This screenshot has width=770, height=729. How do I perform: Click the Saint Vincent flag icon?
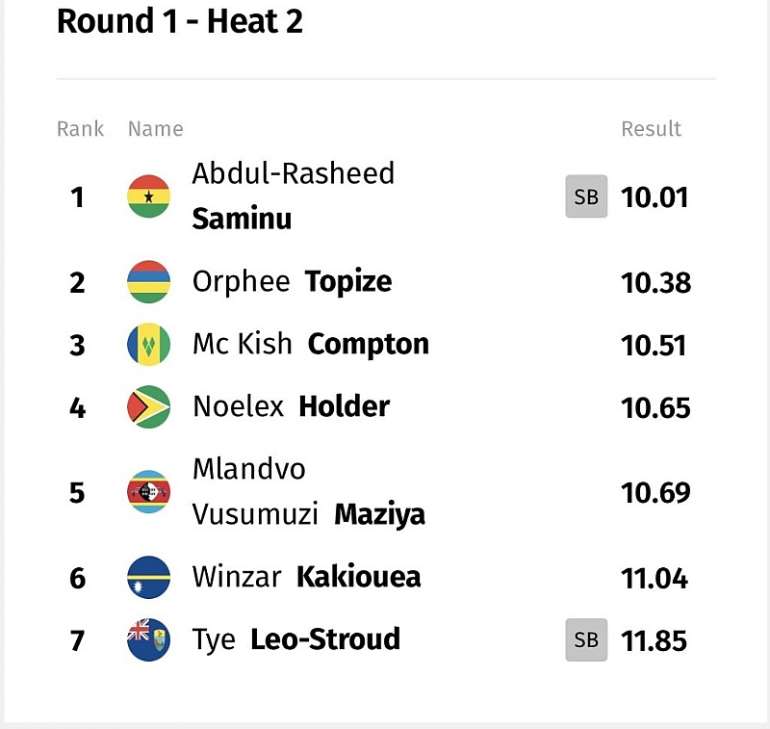click(x=148, y=344)
